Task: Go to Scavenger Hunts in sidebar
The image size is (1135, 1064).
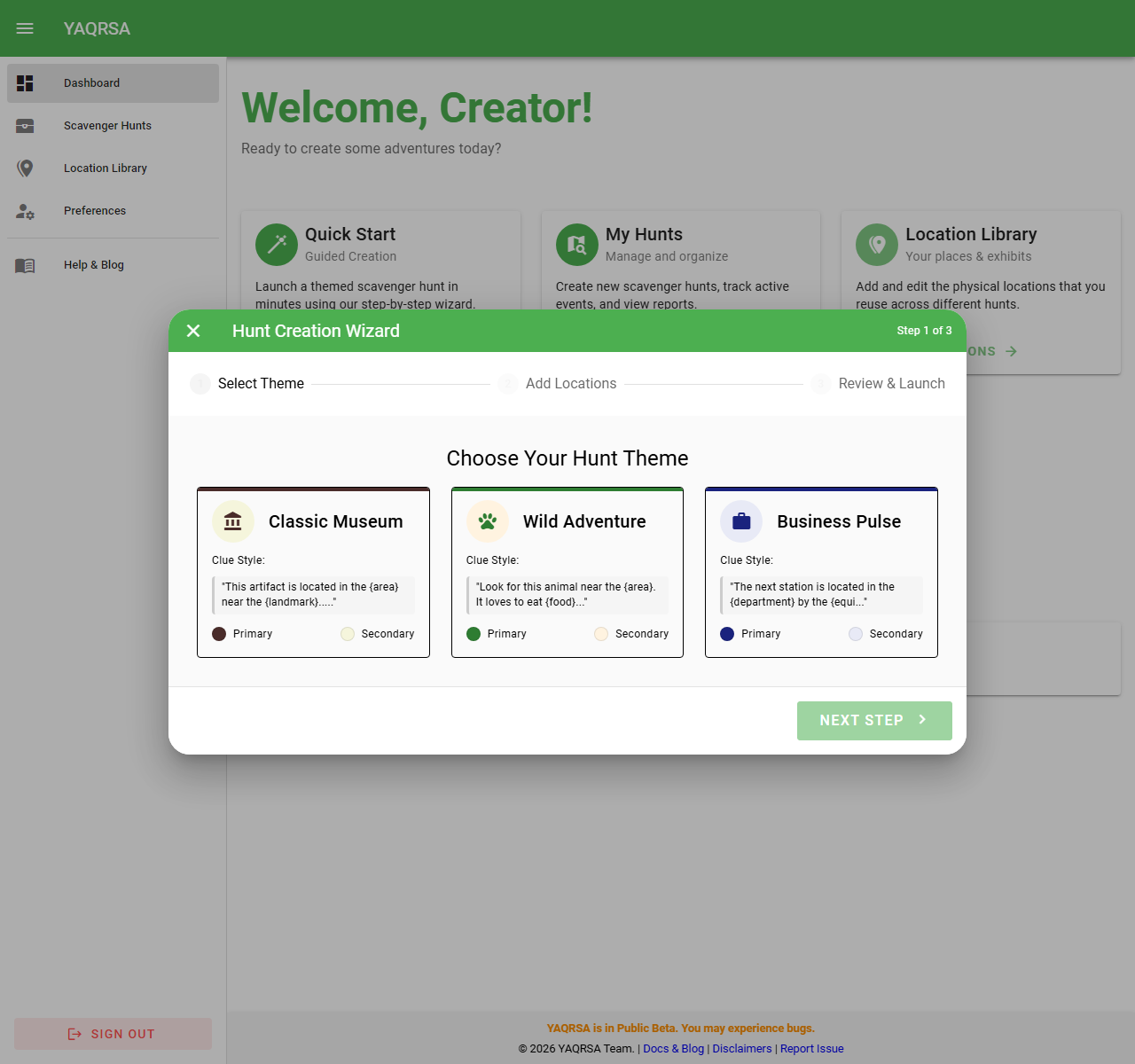Action: (x=113, y=126)
